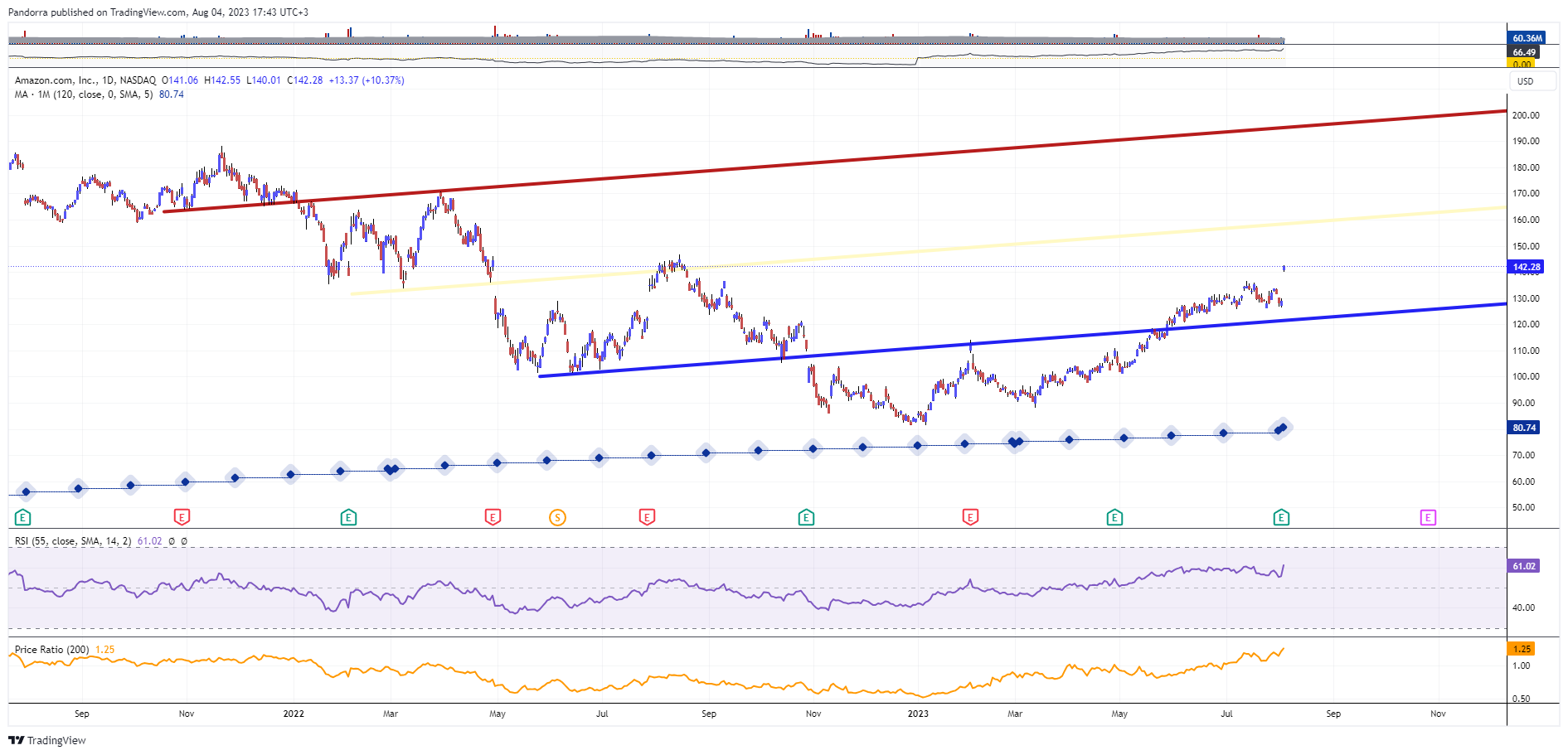The width and height of the screenshot is (1568, 755).
Task: Click the 2023 label on time axis
Action: click(918, 714)
